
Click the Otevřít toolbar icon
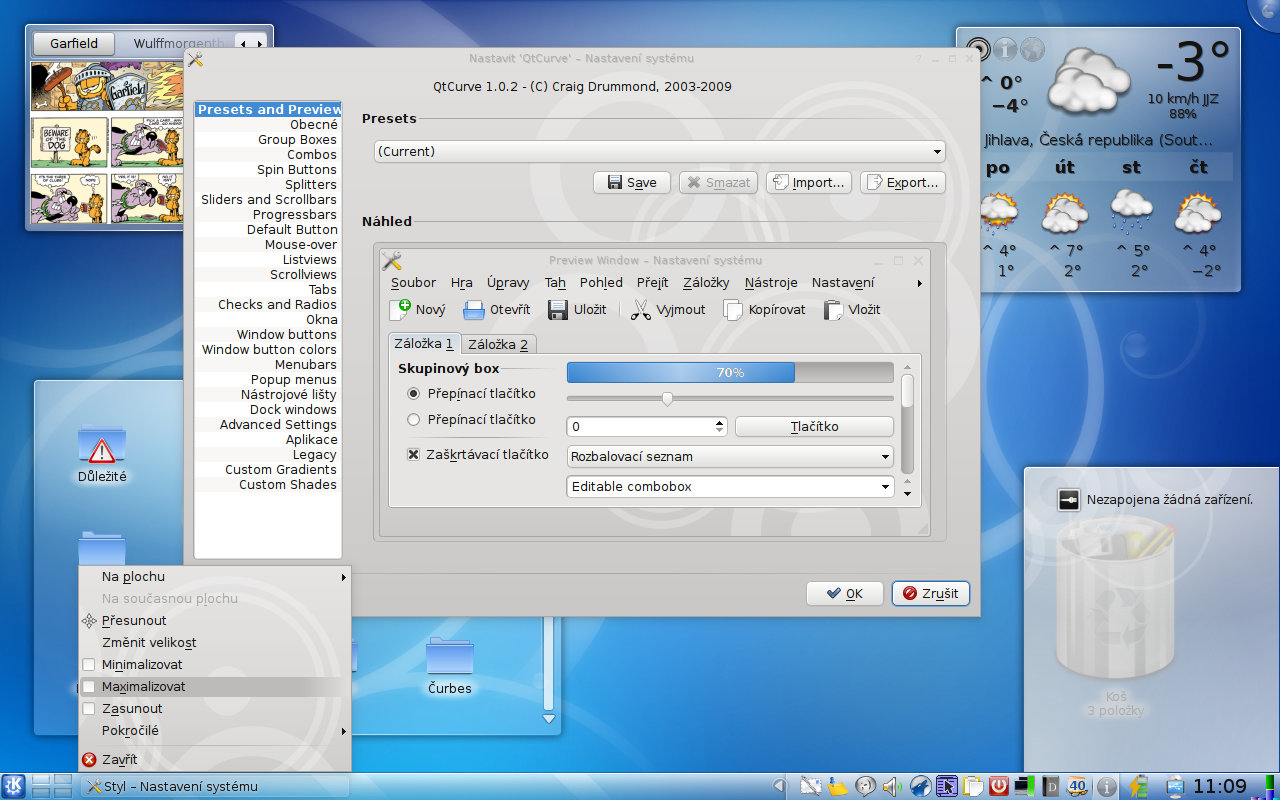pyautogui.click(x=474, y=310)
